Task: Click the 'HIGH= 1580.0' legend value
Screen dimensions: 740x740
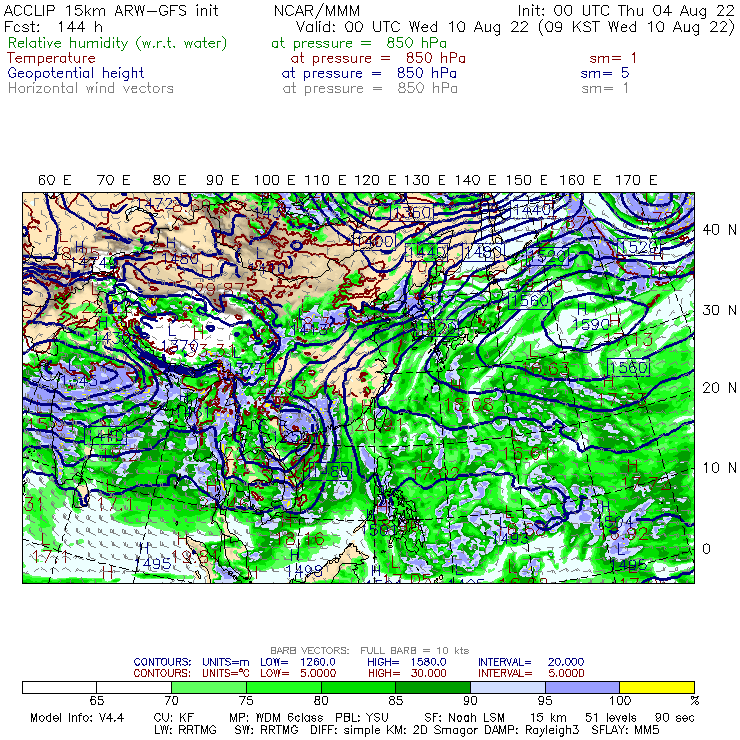Action: tap(407, 662)
